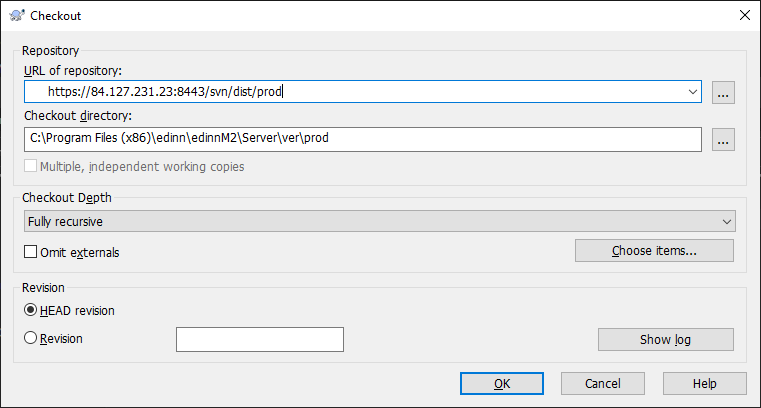Focus the Checkout directory path field
The width and height of the screenshot is (761, 408).
(360, 139)
